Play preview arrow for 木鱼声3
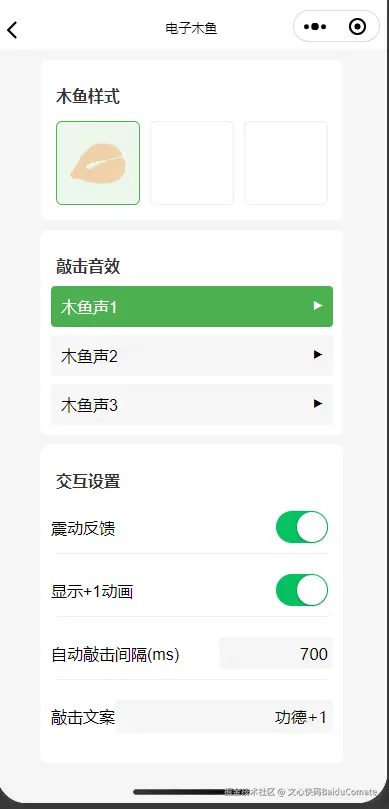Screen dimensions: 389x809 click(318, 403)
